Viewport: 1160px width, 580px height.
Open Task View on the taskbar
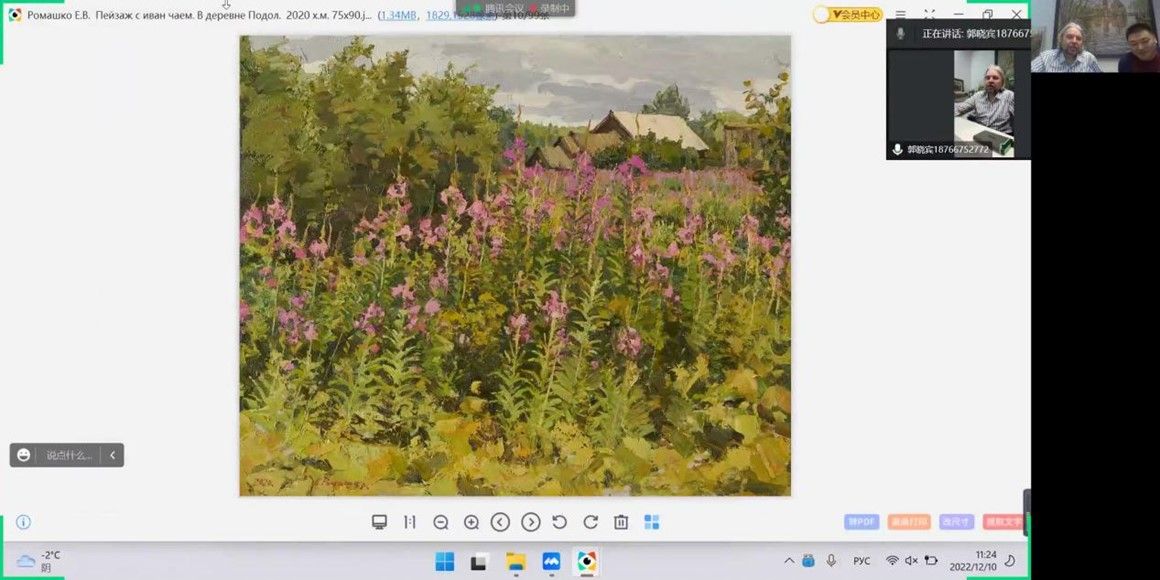point(479,562)
